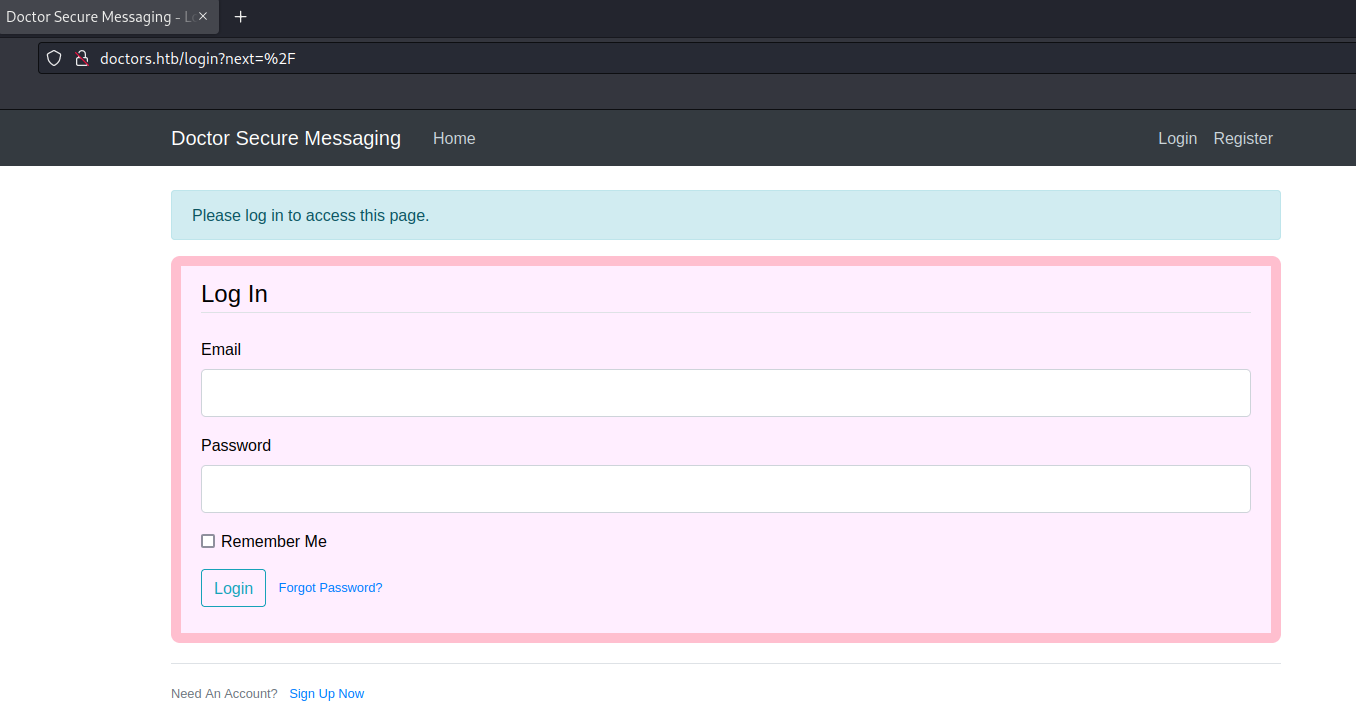
Task: Click the insecure connection padlock icon
Action: click(x=82, y=58)
